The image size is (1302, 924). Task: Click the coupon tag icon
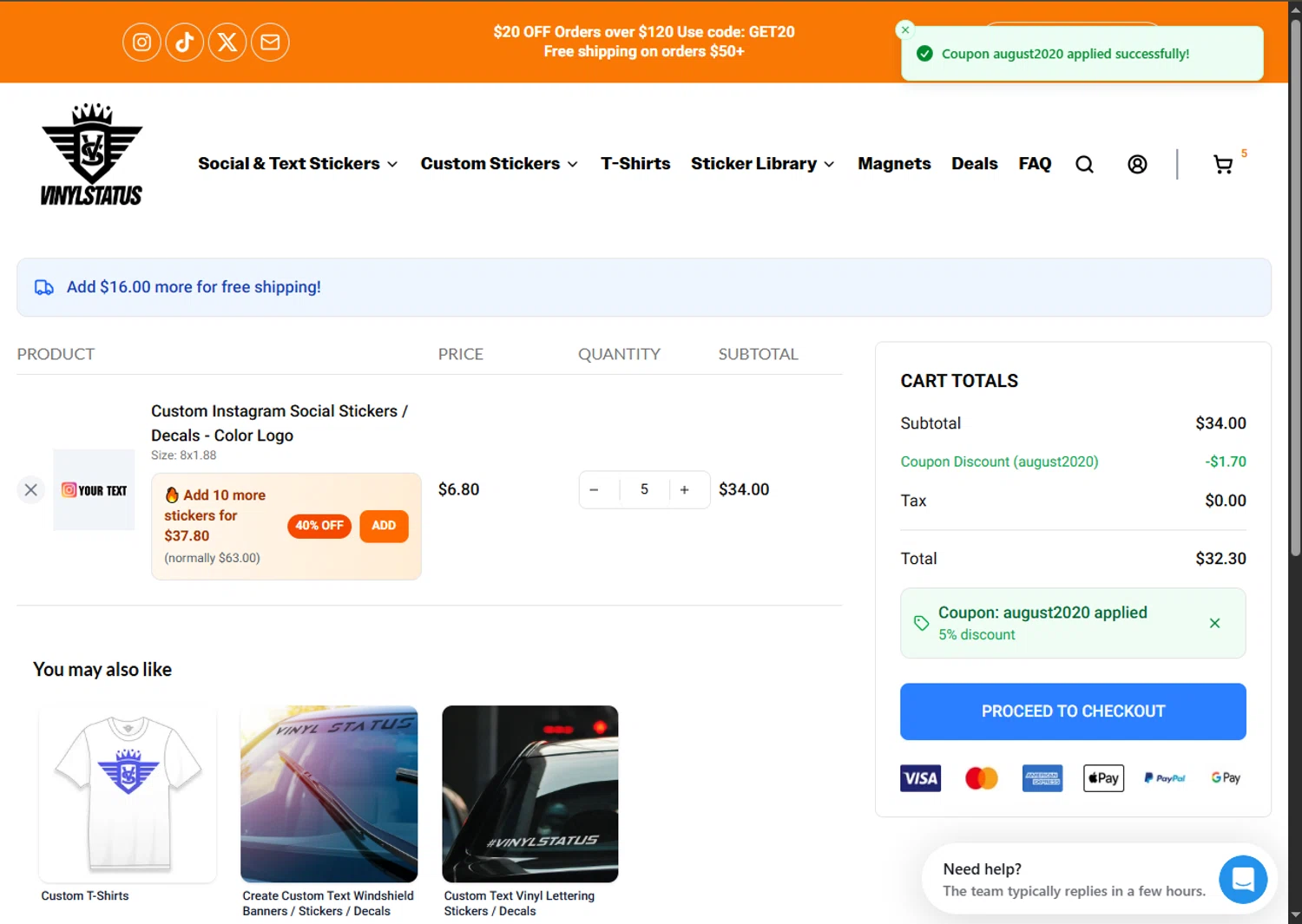coord(921,623)
